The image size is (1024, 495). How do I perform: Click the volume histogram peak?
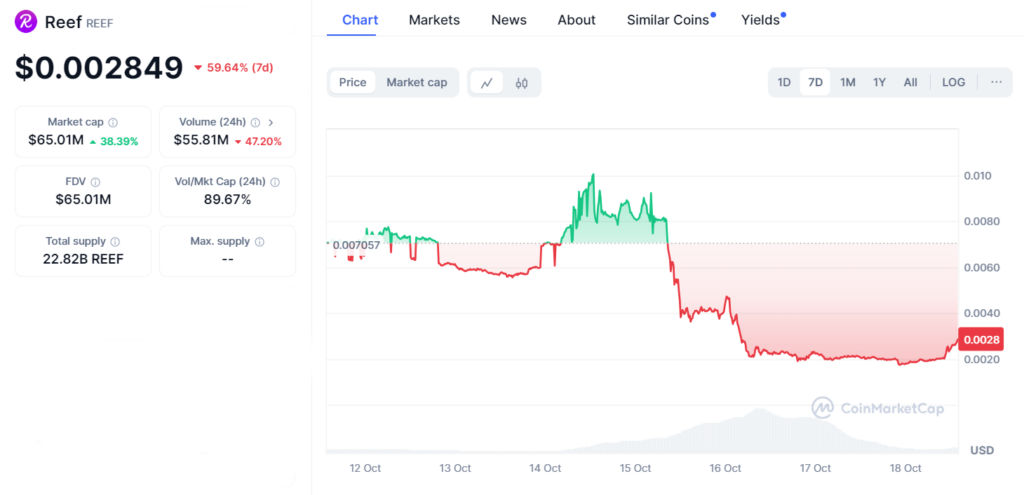pos(758,411)
